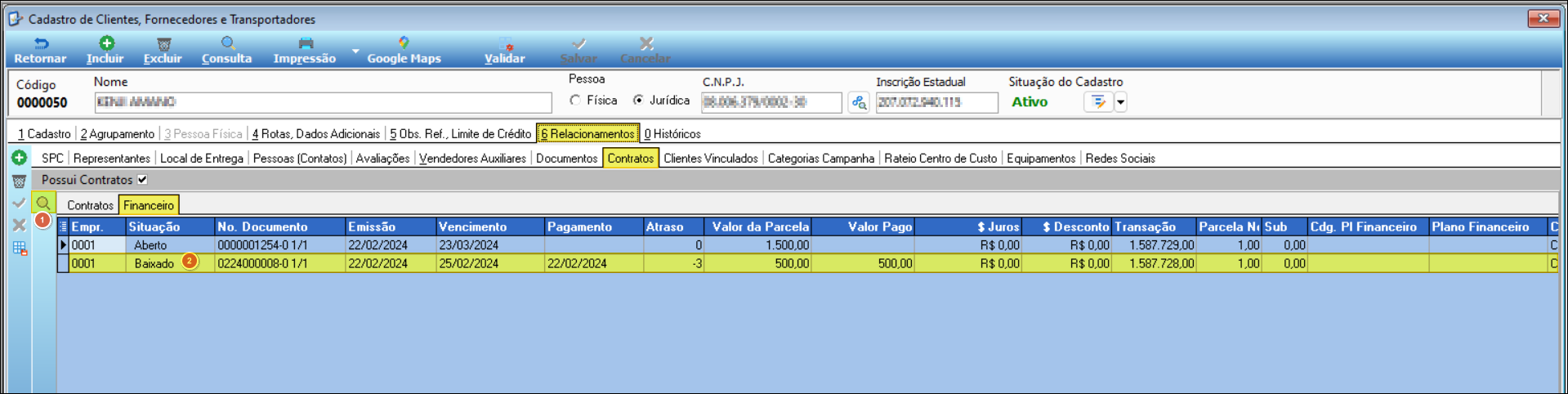Click the Impressão printer icon

tap(306, 43)
